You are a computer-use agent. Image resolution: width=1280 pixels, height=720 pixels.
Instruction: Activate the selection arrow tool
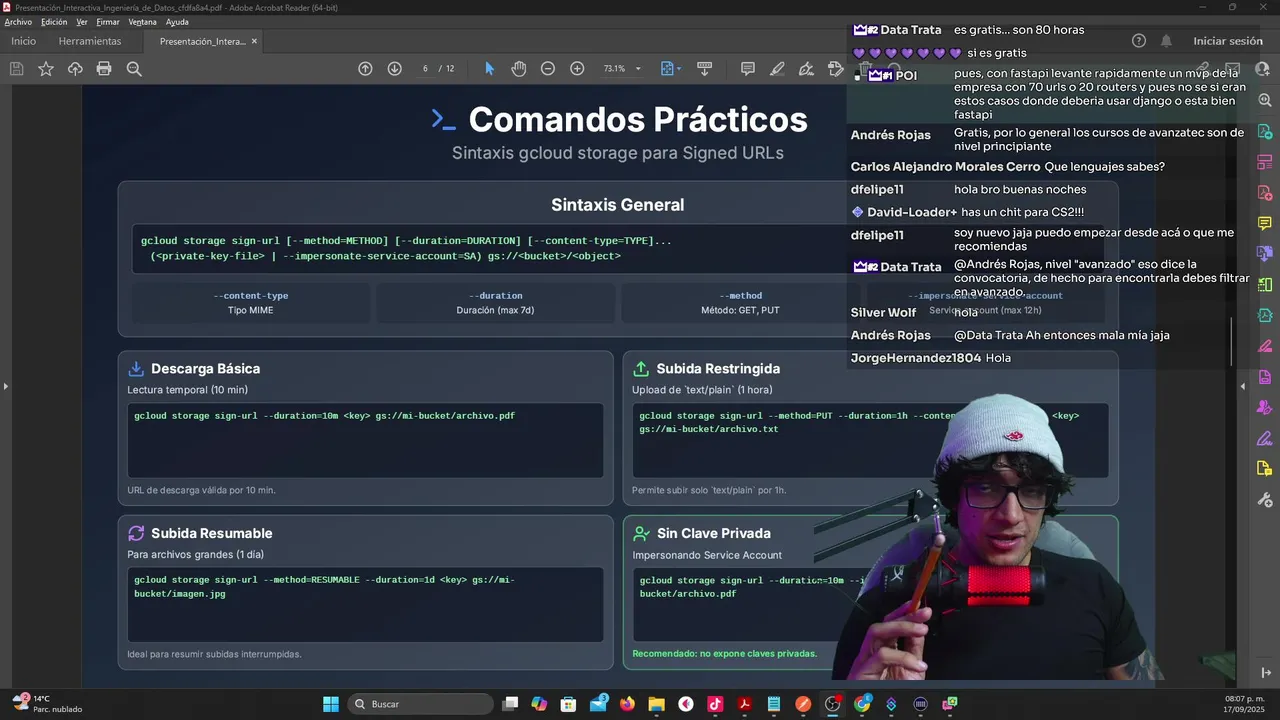coord(489,68)
